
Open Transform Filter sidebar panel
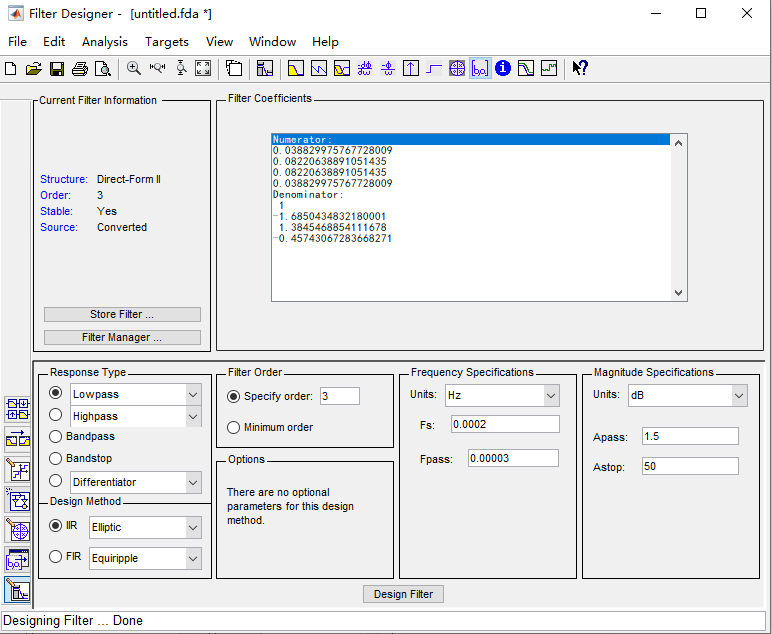point(18,440)
